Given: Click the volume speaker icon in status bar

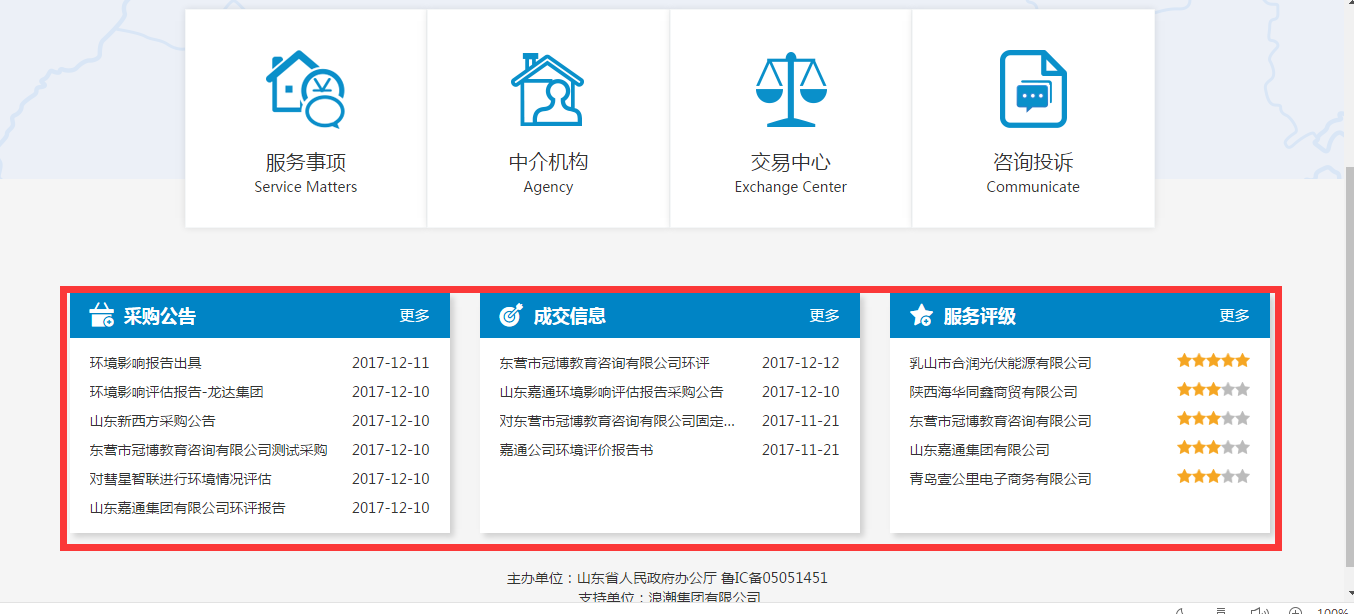Looking at the screenshot, I should pos(1259,609).
